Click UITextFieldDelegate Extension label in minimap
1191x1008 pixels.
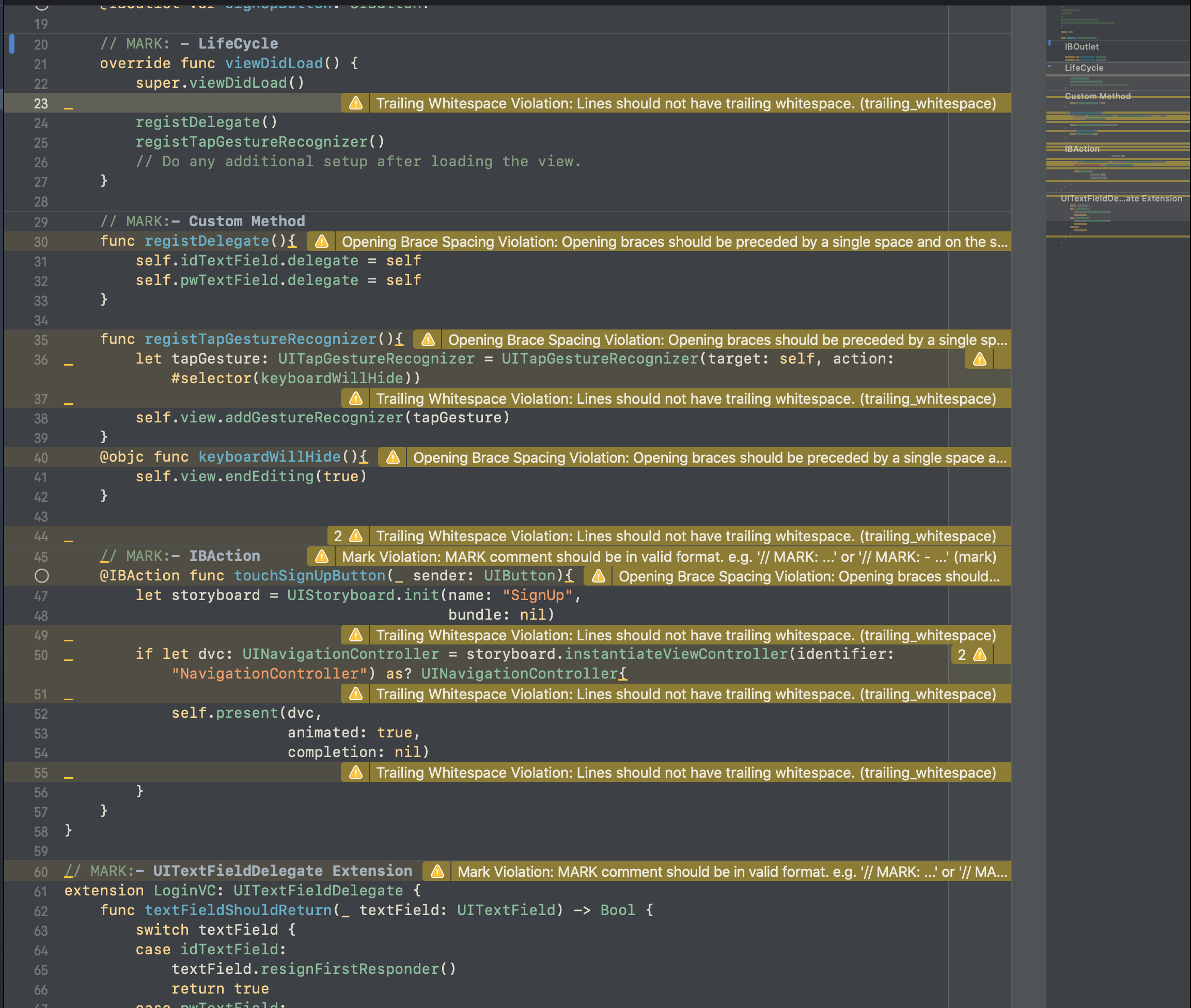pos(1121,198)
